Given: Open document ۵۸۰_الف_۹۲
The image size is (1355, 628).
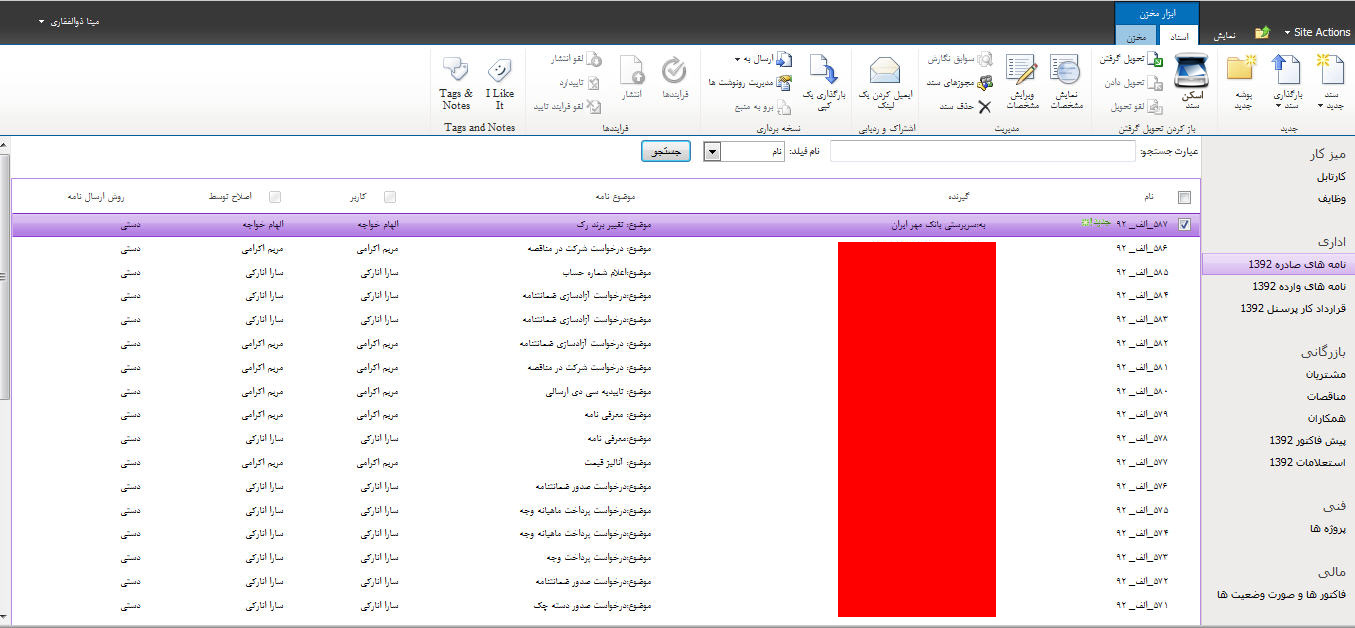Looking at the screenshot, I should 1142,392.
